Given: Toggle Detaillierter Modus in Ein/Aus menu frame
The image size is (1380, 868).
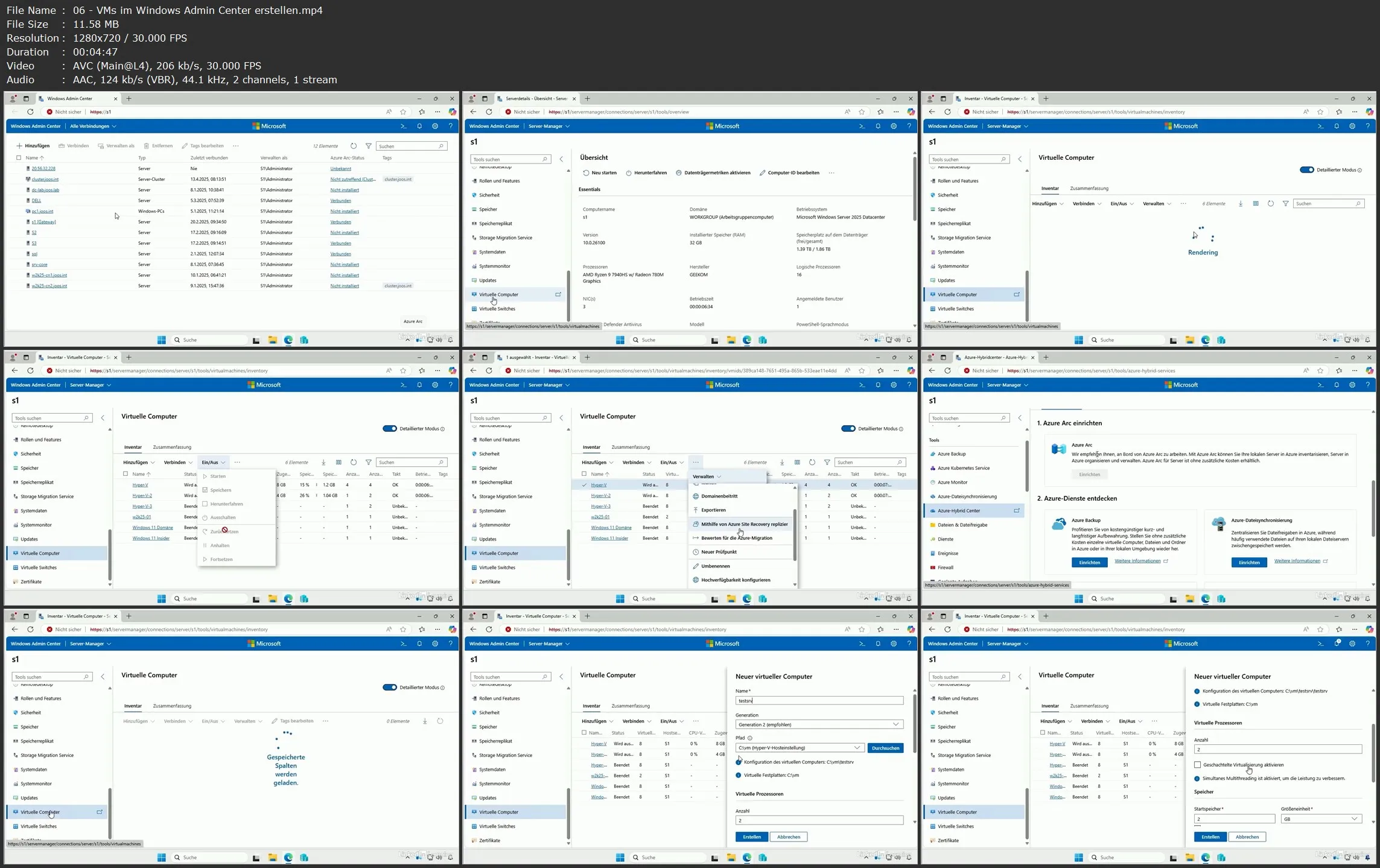Looking at the screenshot, I should pyautogui.click(x=390, y=429).
